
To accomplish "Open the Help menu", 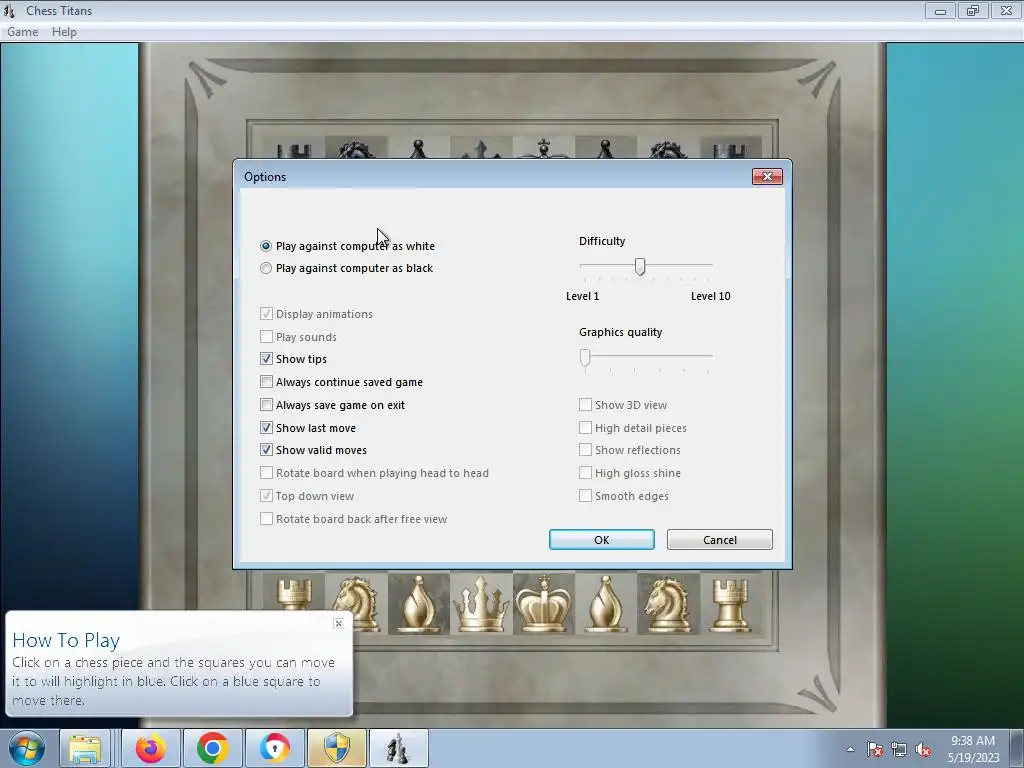I will (x=64, y=32).
